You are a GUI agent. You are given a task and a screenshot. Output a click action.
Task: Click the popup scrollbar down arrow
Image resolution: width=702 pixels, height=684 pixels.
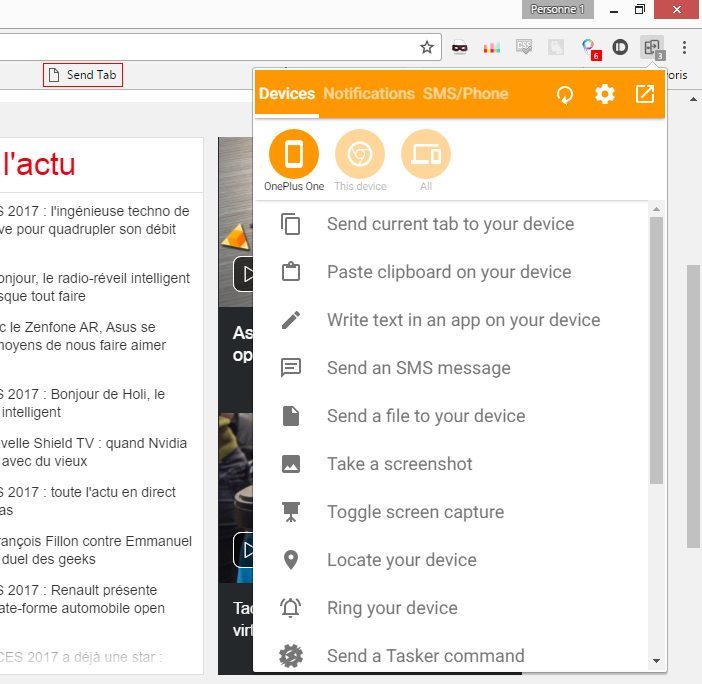(656, 661)
